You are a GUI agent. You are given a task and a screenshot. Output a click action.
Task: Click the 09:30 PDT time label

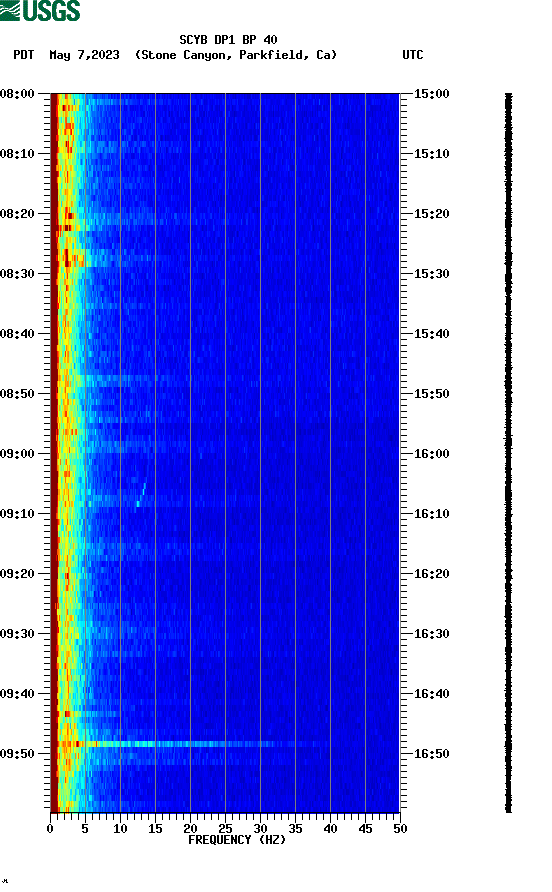17,634
